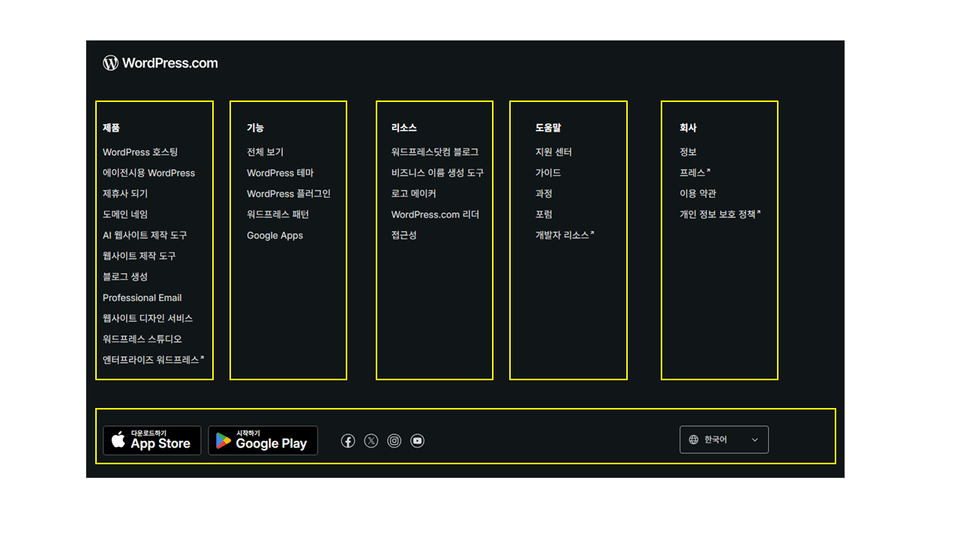The image size is (960, 540).
Task: Open the Professional Email link
Action: pyautogui.click(x=142, y=298)
